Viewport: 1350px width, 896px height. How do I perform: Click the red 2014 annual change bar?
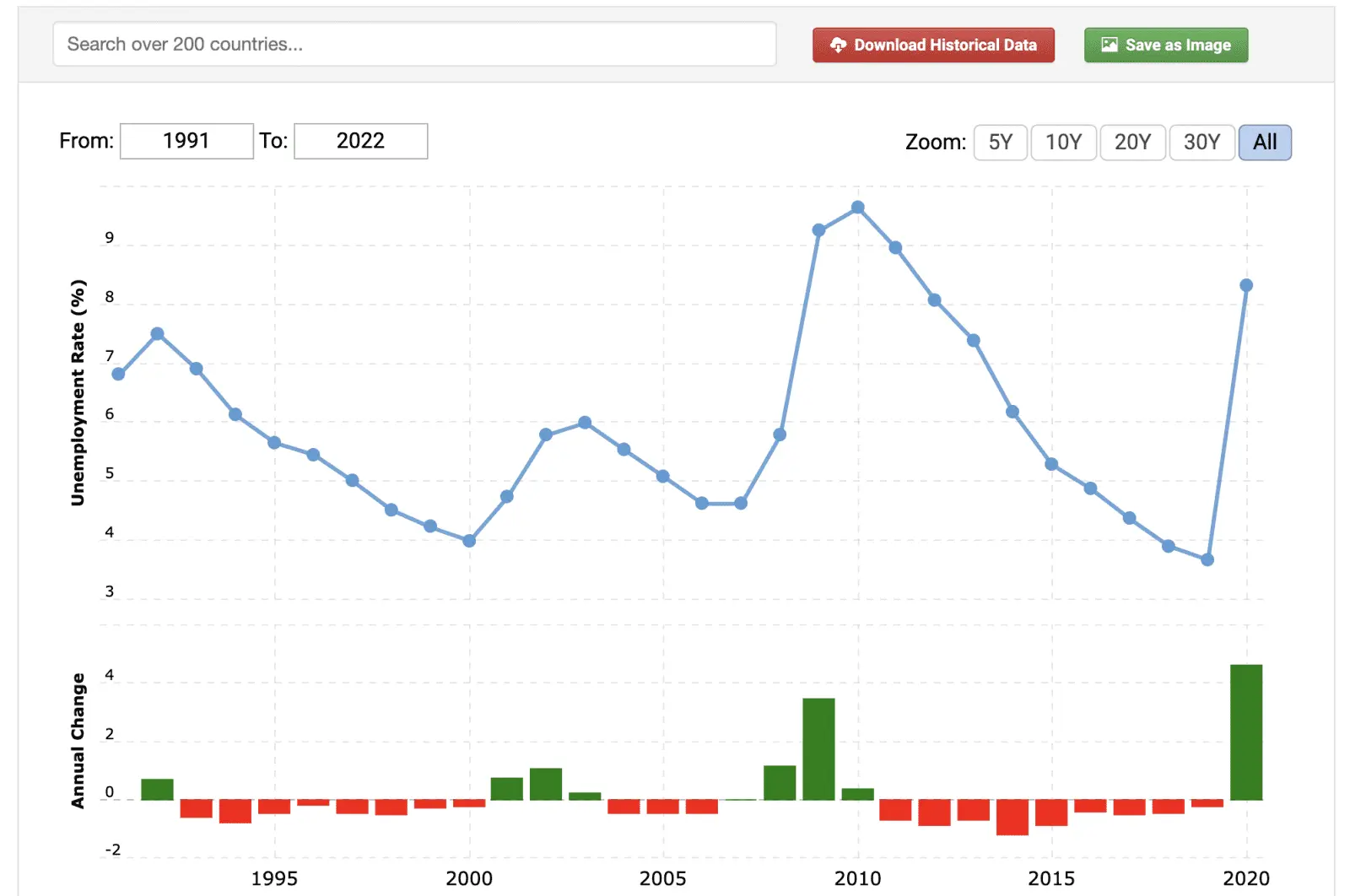tap(1012, 817)
